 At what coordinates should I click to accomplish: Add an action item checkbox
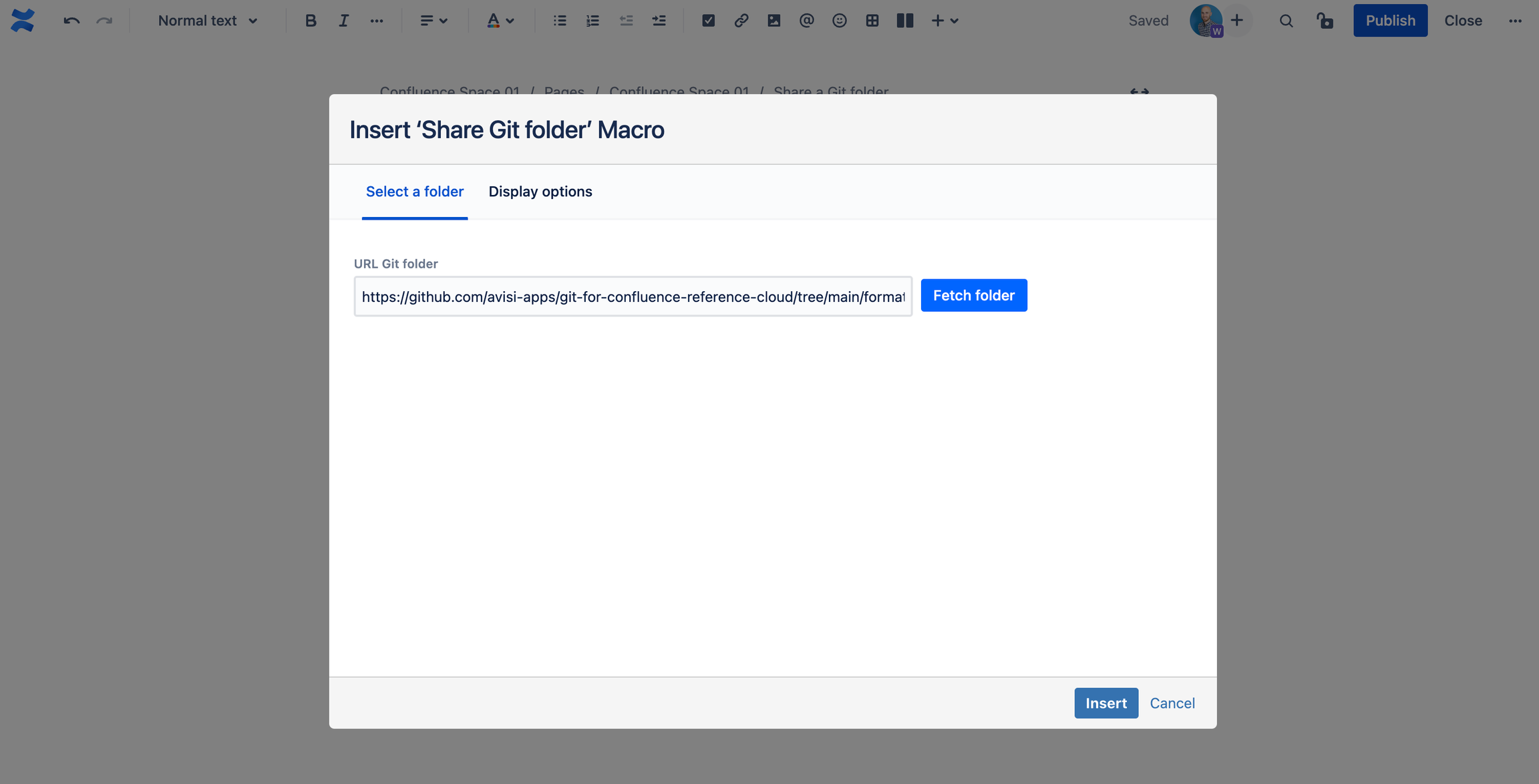point(708,21)
